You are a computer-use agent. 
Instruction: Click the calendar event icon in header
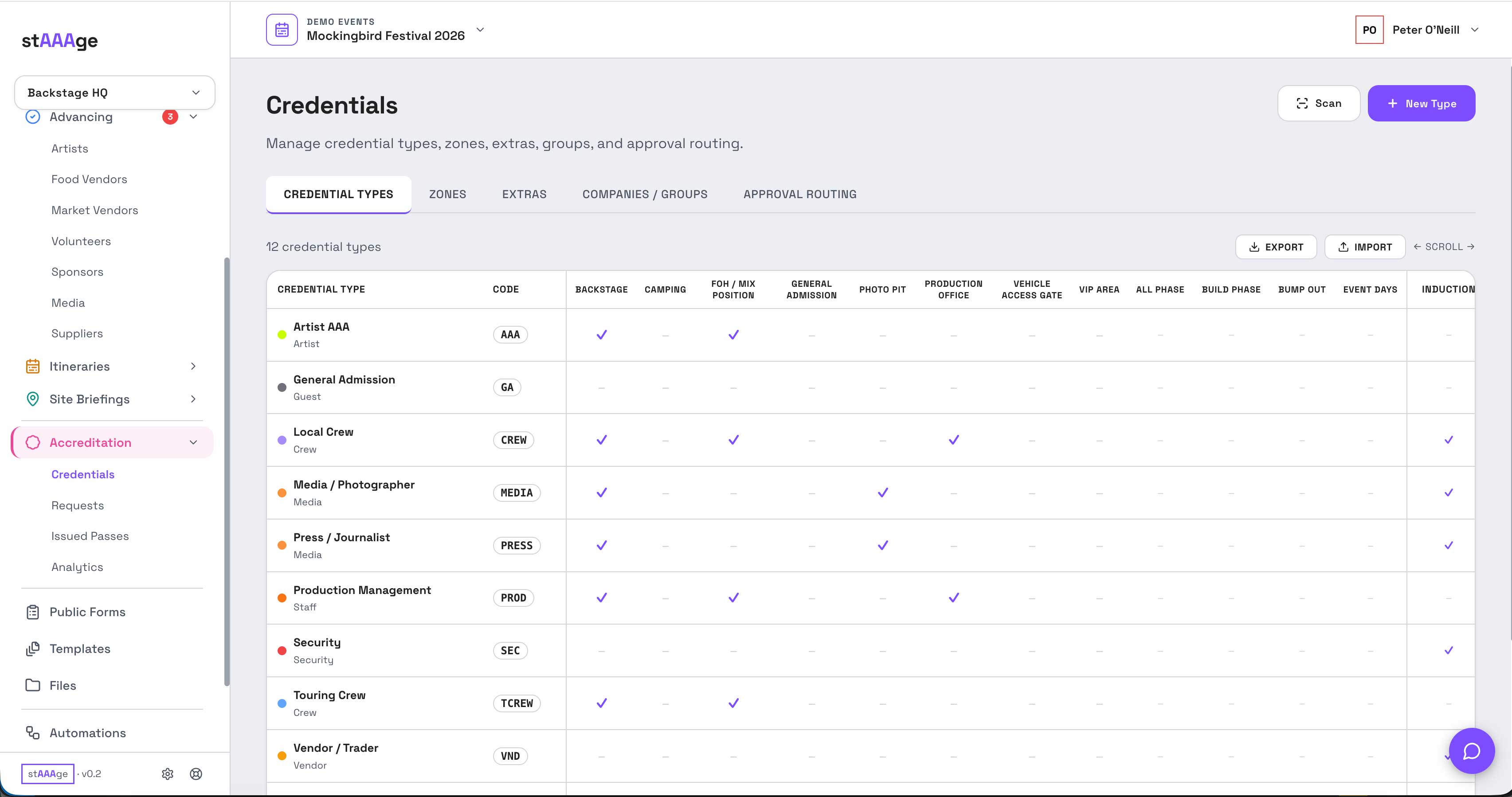point(282,30)
